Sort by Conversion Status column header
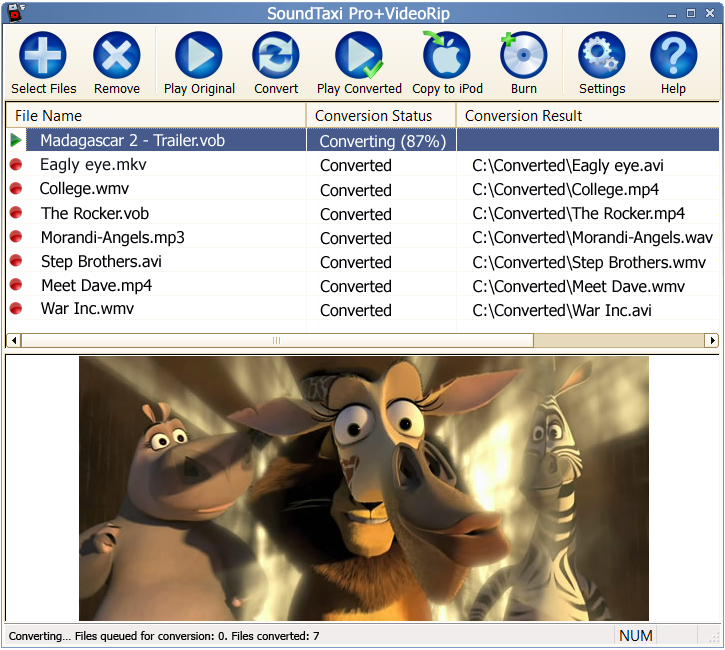 click(x=381, y=115)
